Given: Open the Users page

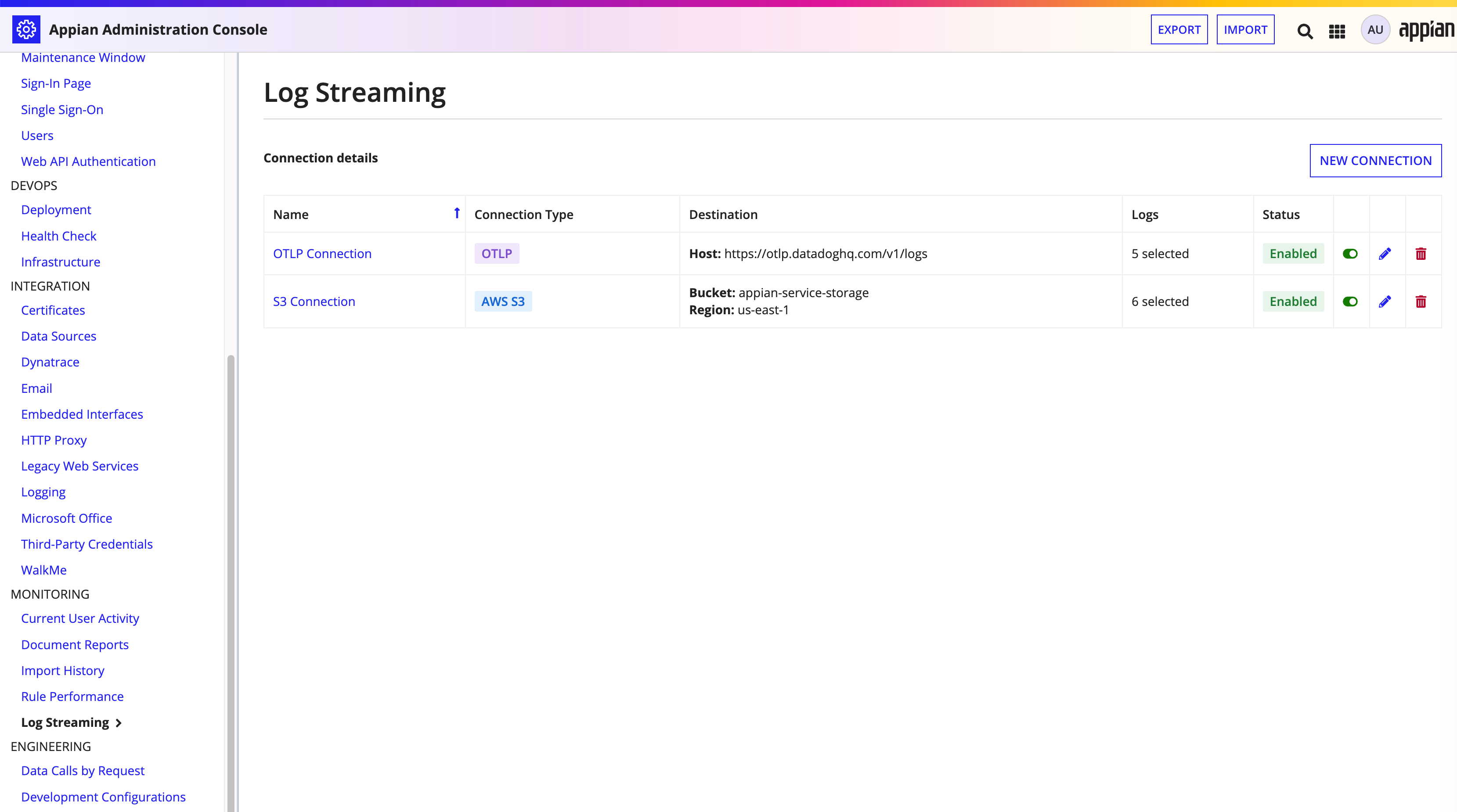Looking at the screenshot, I should 37,136.
